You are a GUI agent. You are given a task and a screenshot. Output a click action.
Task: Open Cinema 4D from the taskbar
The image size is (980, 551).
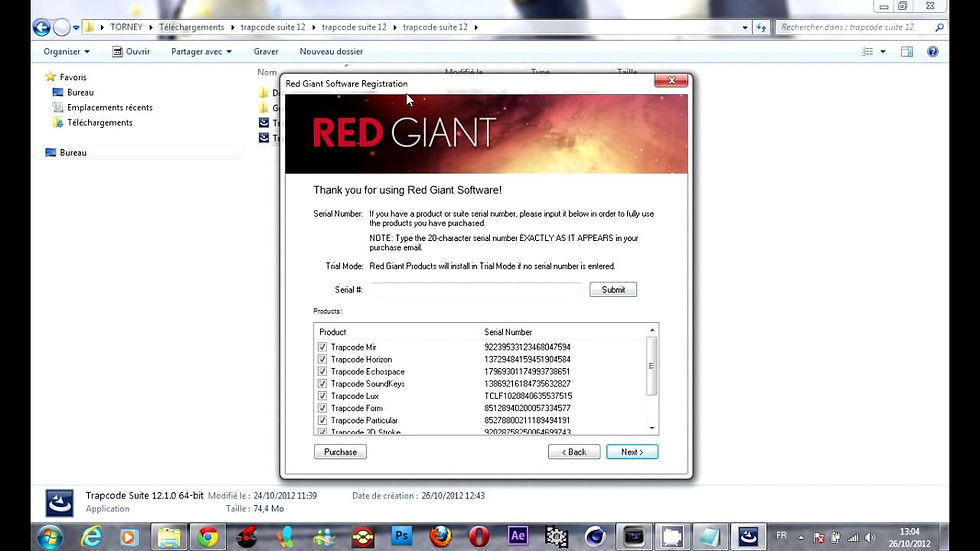coord(594,536)
